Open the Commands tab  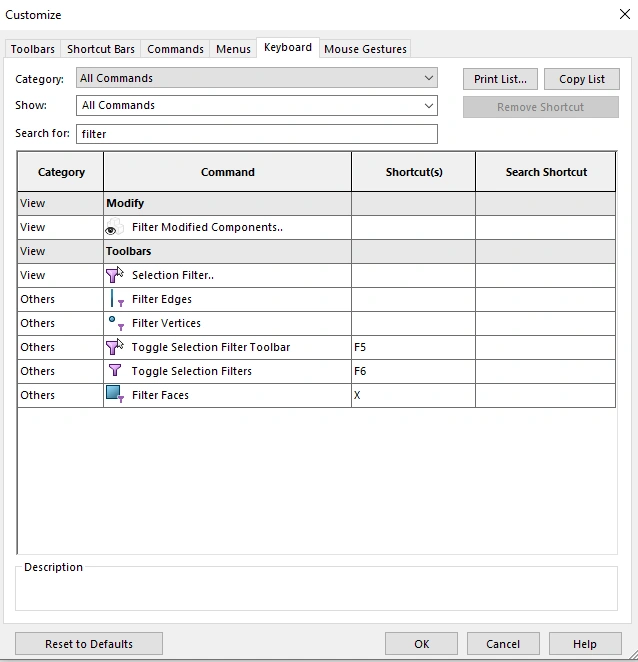coord(175,49)
